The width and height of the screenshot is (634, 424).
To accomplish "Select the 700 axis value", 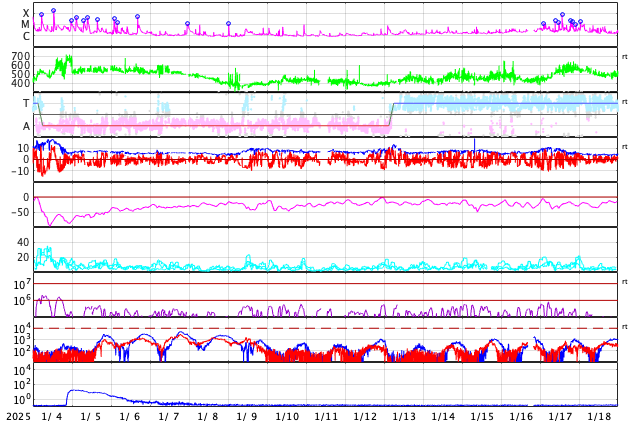I will (x=21, y=56).
